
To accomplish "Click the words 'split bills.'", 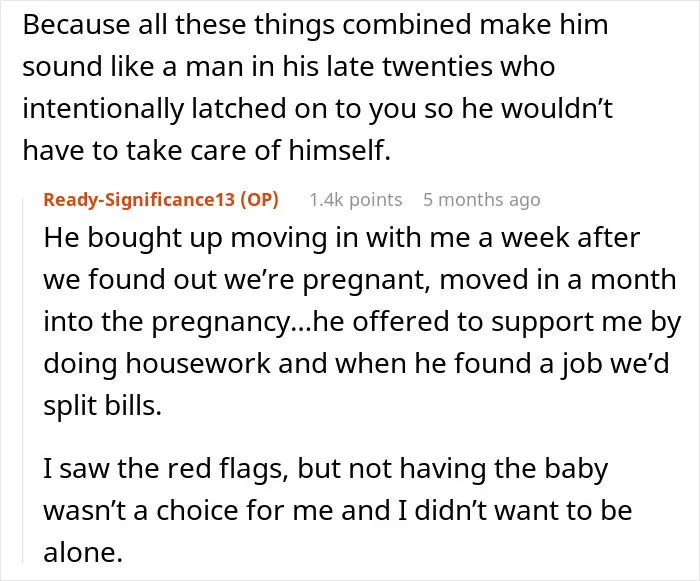I will 102,405.
